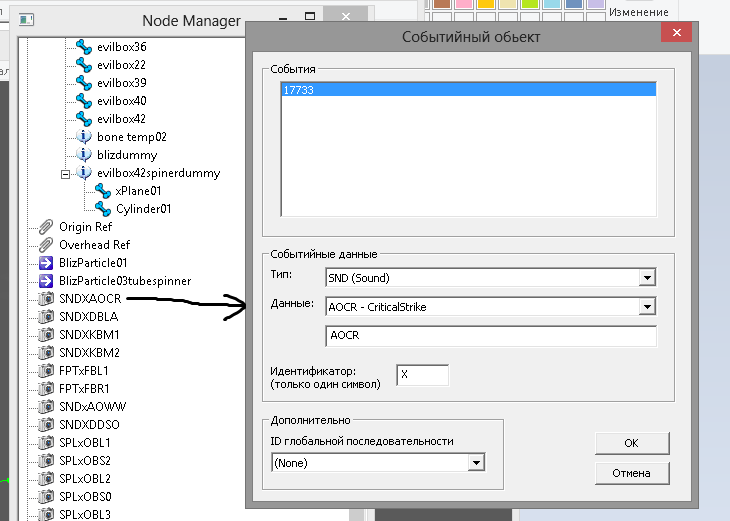
Task: Click the OK button
Action: [632, 443]
